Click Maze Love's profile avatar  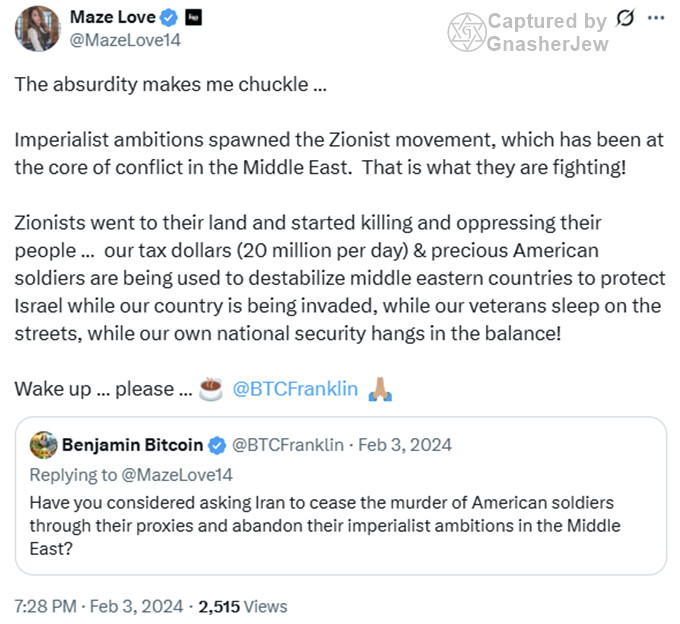coord(38,28)
